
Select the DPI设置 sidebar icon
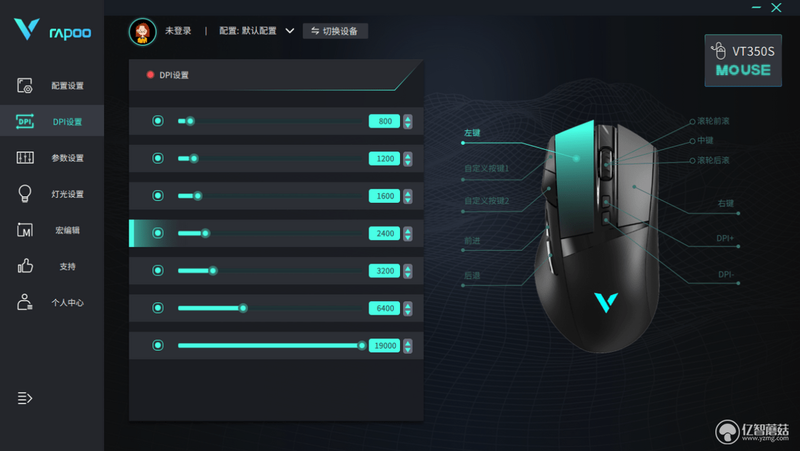tap(24, 121)
